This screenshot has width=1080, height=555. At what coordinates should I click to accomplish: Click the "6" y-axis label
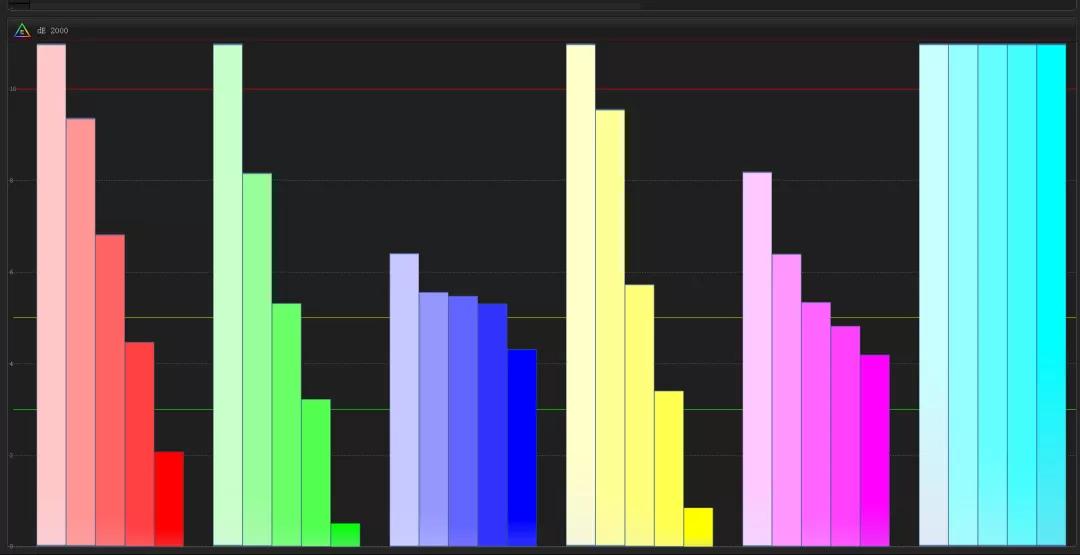click(x=12, y=272)
